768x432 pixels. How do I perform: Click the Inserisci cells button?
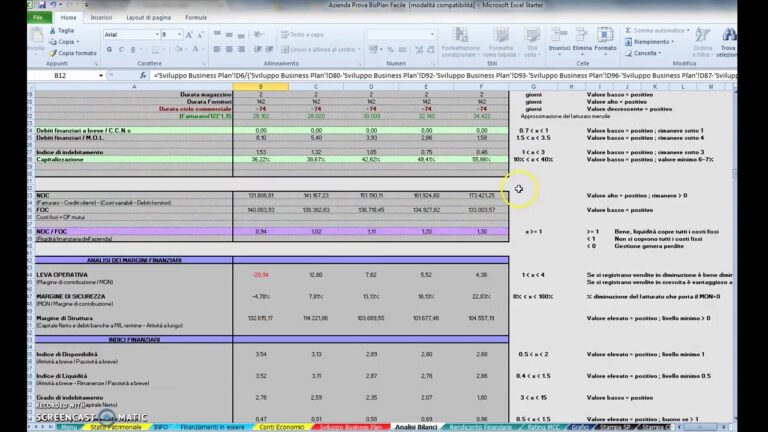(559, 42)
